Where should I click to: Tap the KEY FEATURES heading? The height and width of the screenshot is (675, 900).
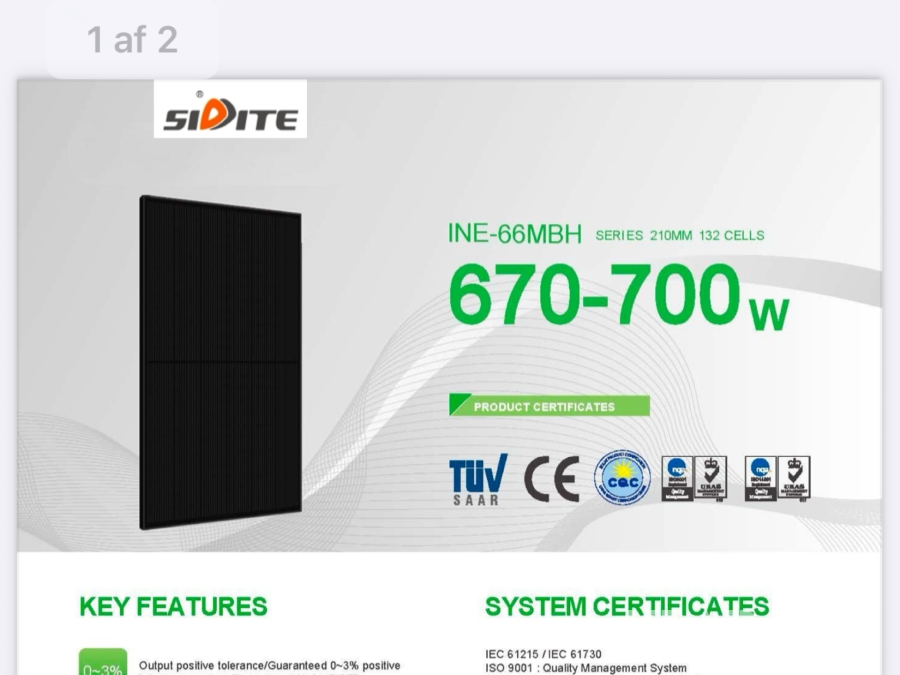[173, 607]
